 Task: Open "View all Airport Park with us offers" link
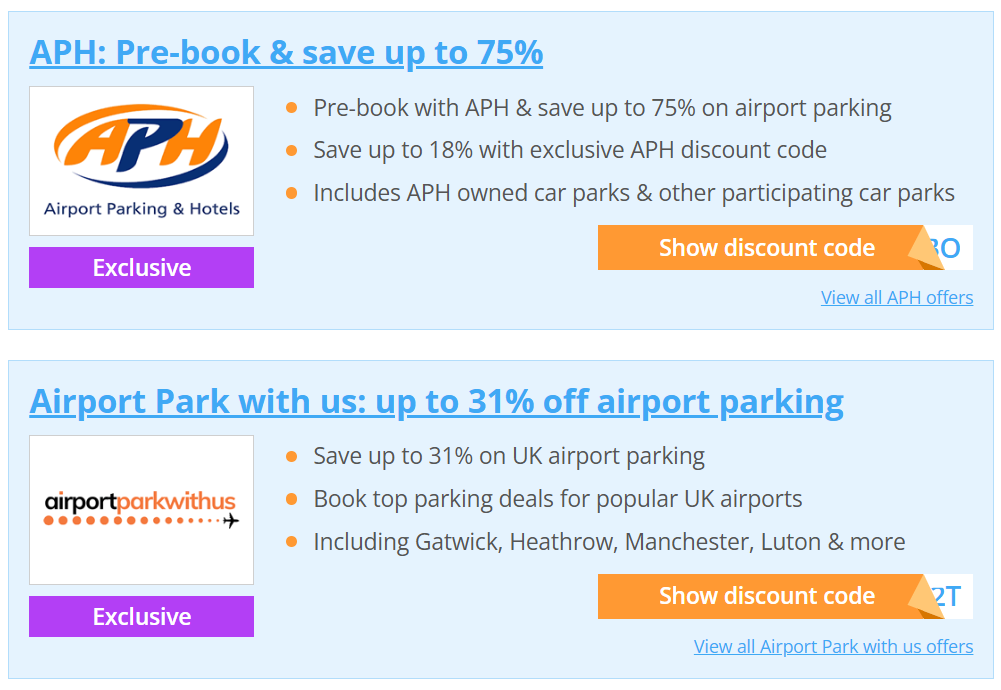coord(833,646)
